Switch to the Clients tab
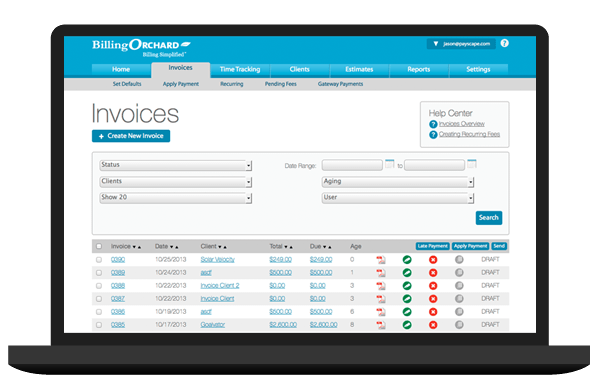This screenshot has width=600, height=375. (300, 70)
